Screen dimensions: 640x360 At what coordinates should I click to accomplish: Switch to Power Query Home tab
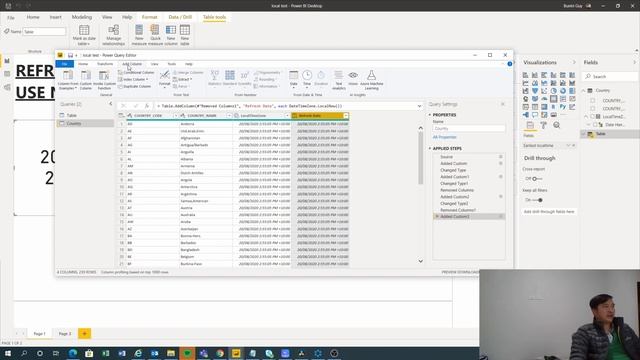coord(83,64)
